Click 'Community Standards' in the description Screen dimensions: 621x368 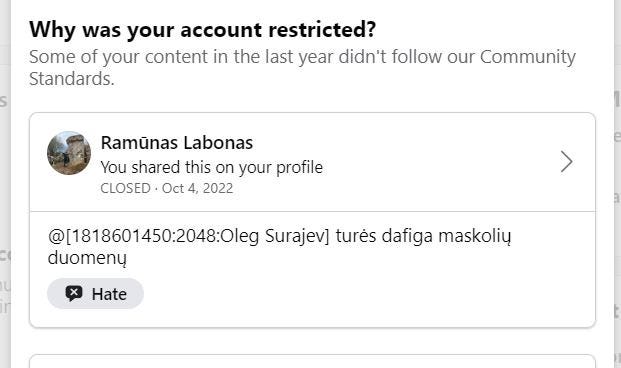(302, 68)
